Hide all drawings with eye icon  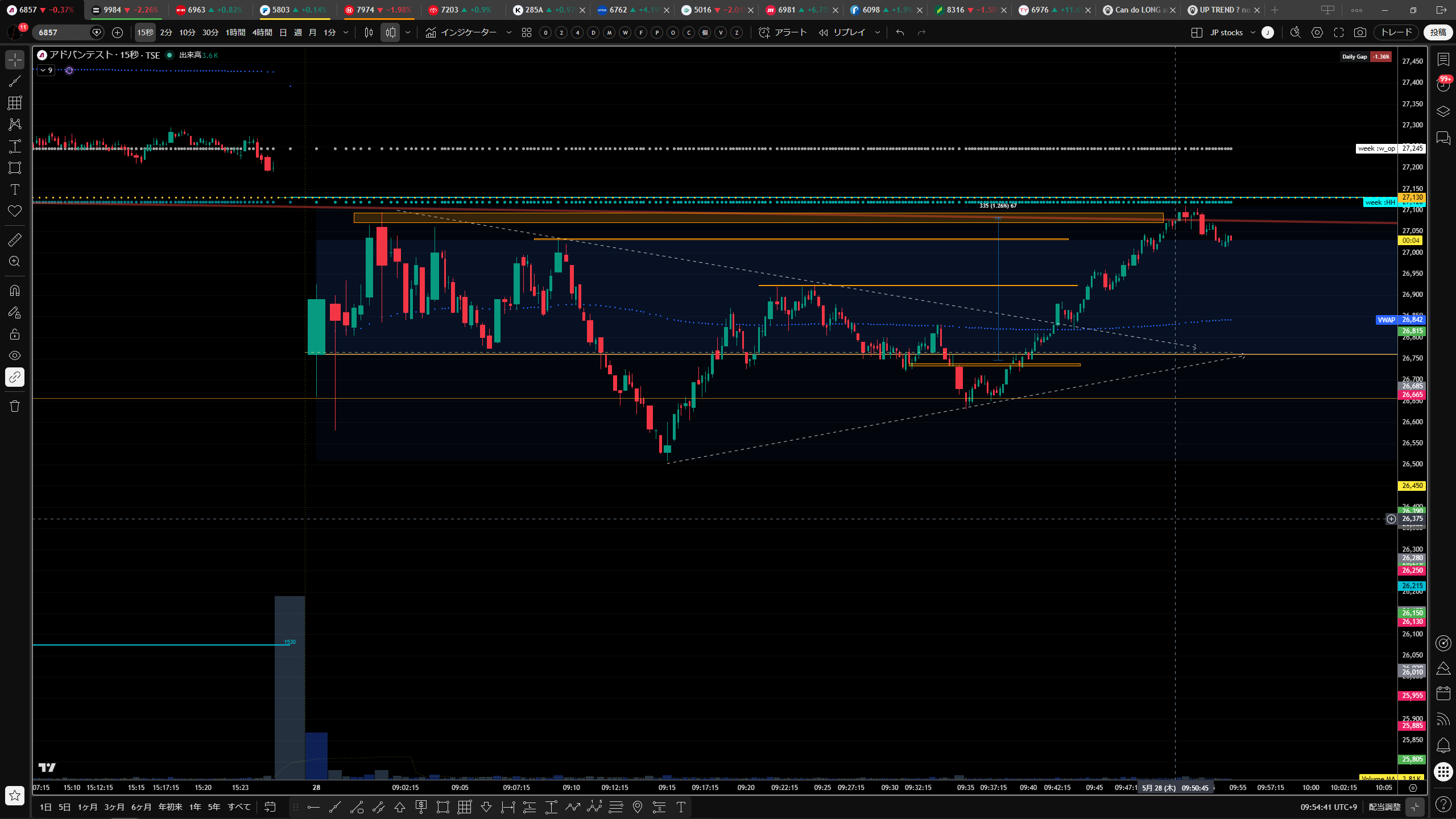[15, 355]
